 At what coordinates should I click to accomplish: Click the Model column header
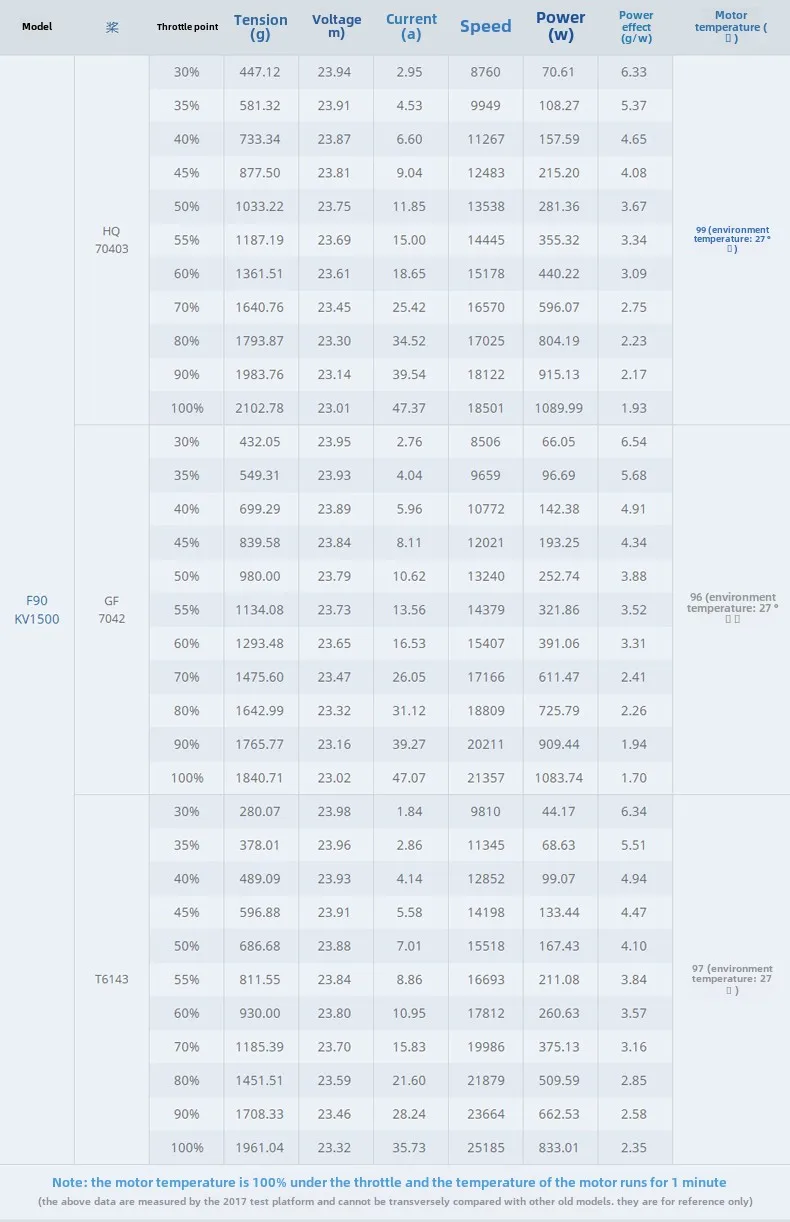pyautogui.click(x=37, y=27)
